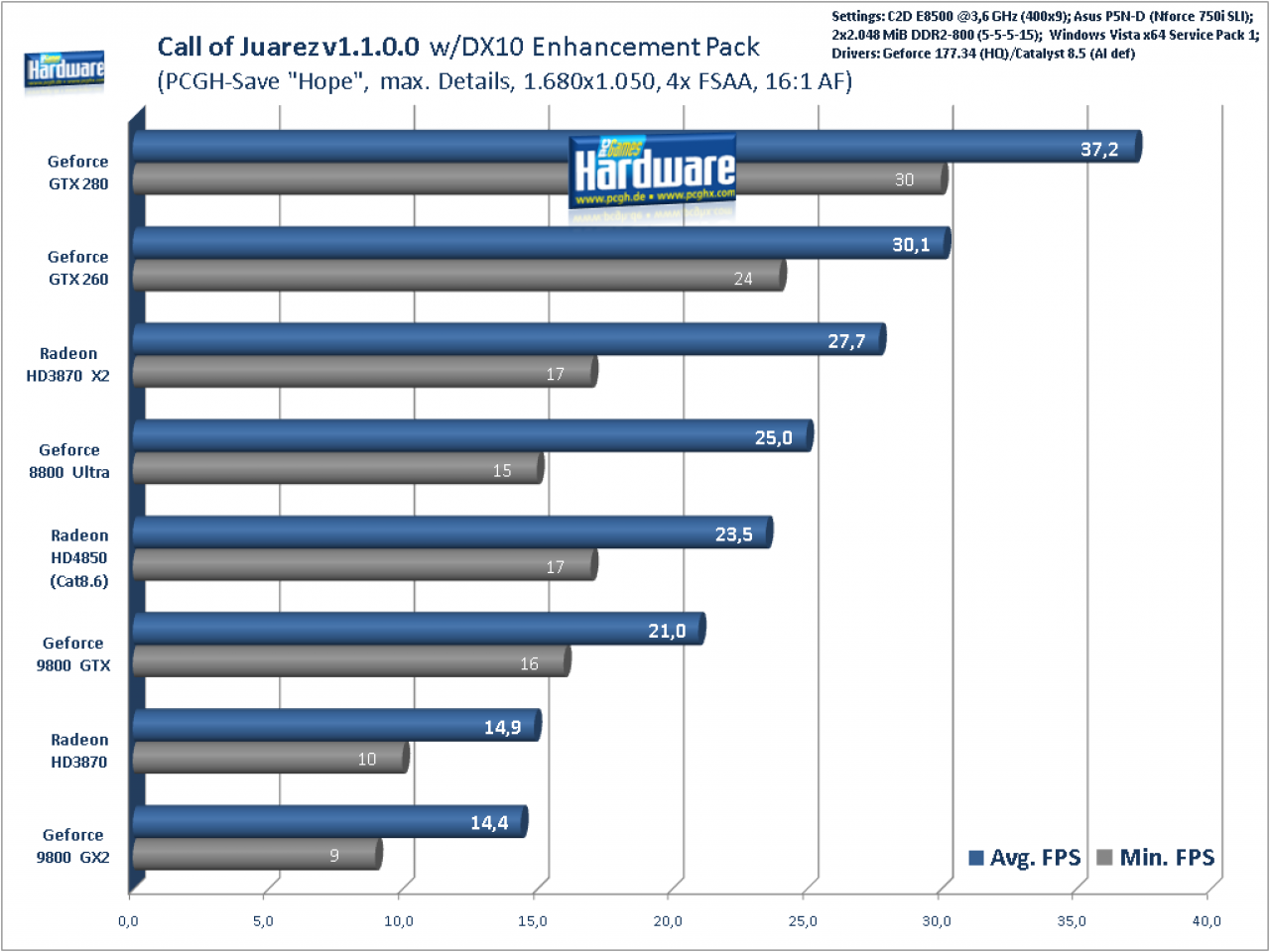Click the PC Games Hardware logo beside the title
Screen dimensions: 1270x952
(64, 70)
